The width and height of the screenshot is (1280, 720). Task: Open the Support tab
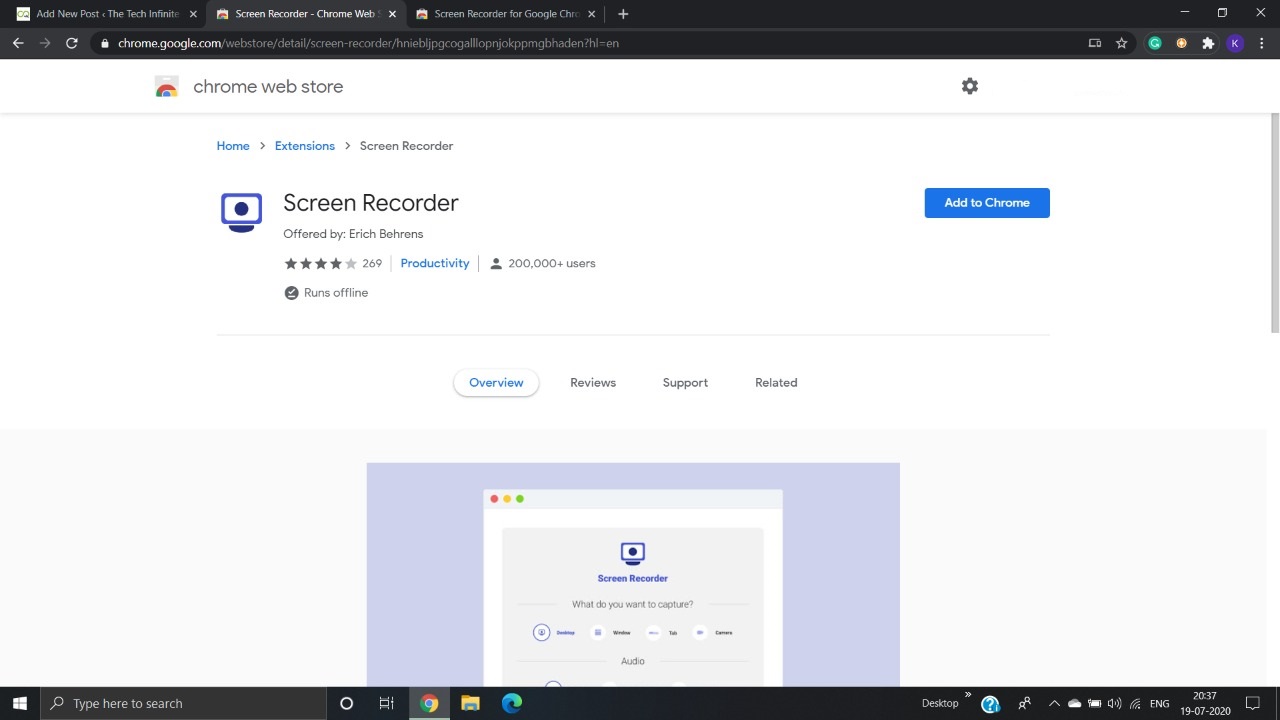(685, 383)
